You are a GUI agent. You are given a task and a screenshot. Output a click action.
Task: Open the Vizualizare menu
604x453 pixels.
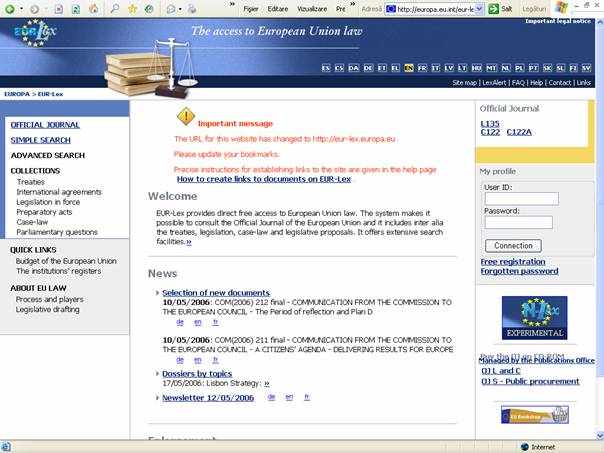click(x=312, y=9)
